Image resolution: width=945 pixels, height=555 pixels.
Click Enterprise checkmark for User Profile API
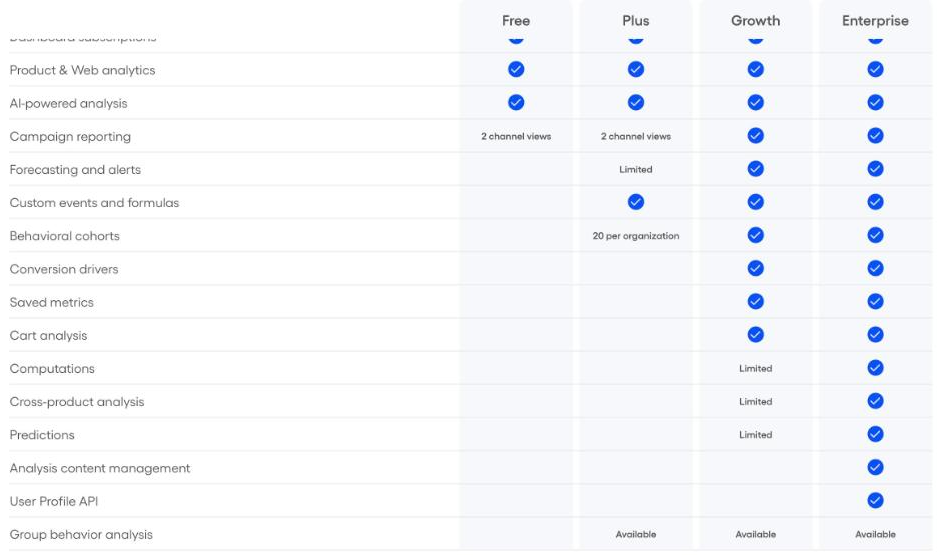(876, 500)
